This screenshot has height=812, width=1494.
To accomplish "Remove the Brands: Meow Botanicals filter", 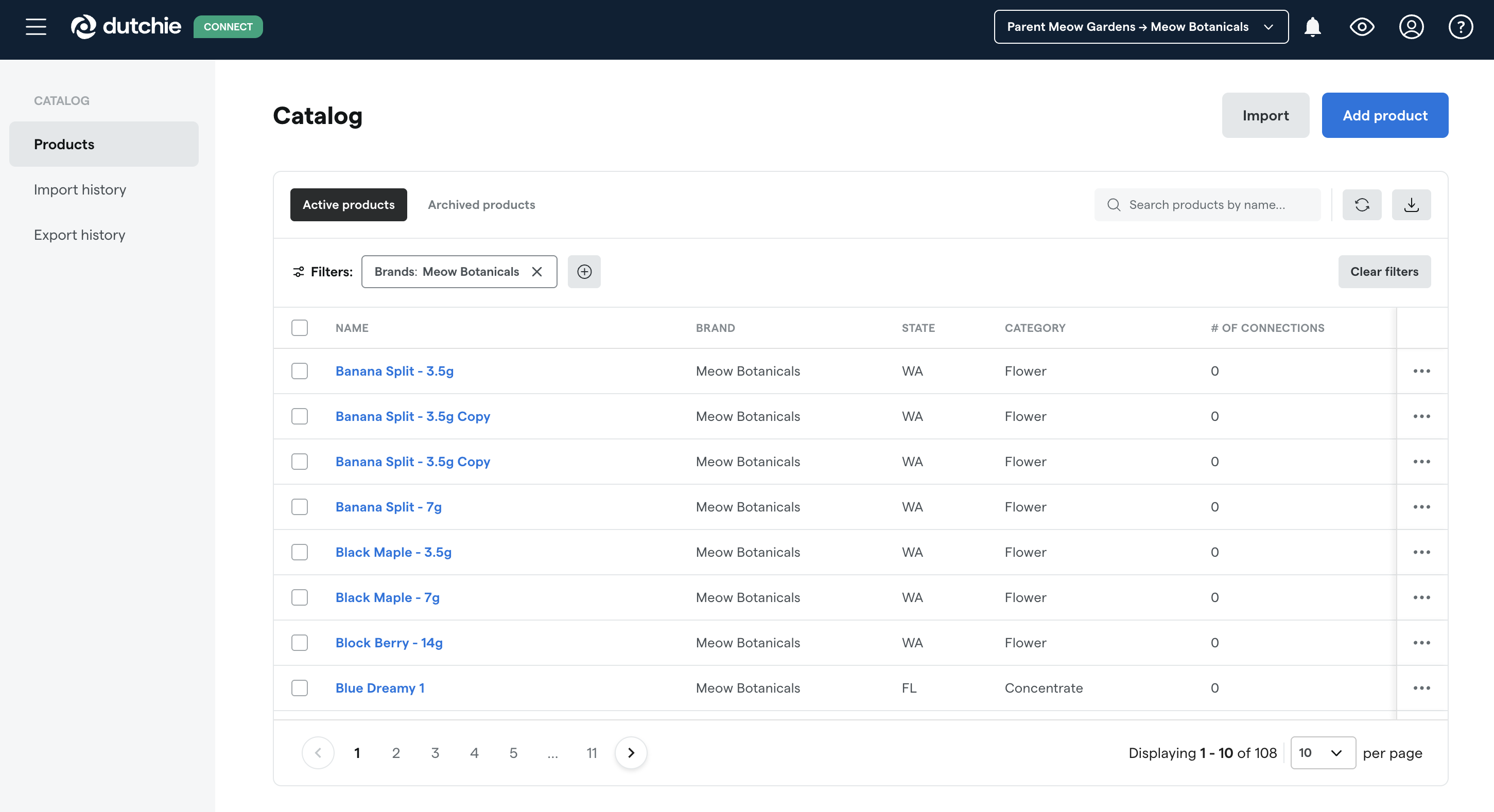I will click(x=536, y=272).
